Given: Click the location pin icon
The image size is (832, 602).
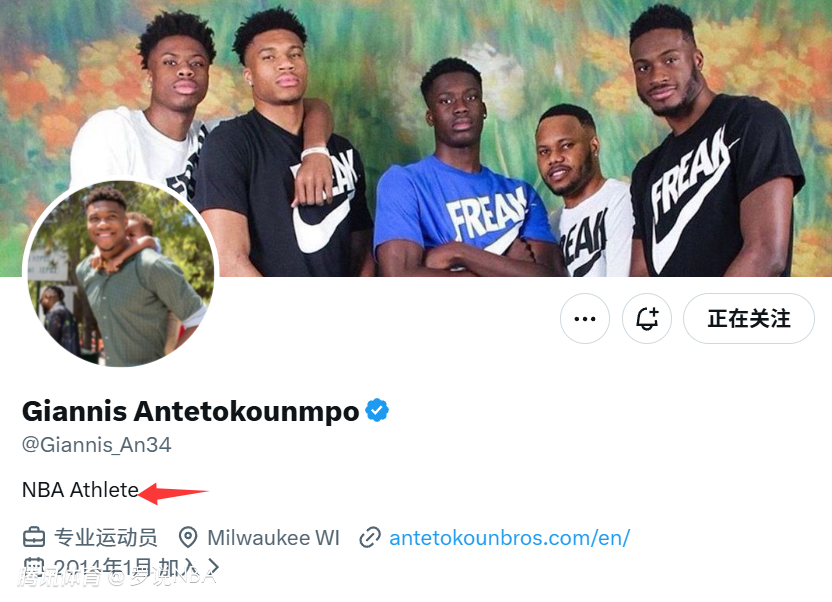Looking at the screenshot, I should click(188, 538).
